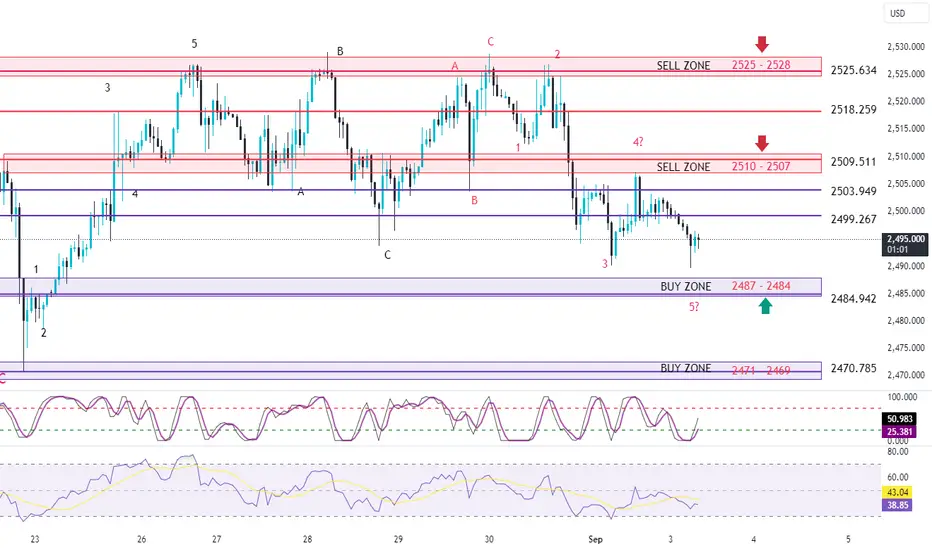Click 2,480.000 on the price axis
Screen dimensions: 932x550
click(x=905, y=320)
